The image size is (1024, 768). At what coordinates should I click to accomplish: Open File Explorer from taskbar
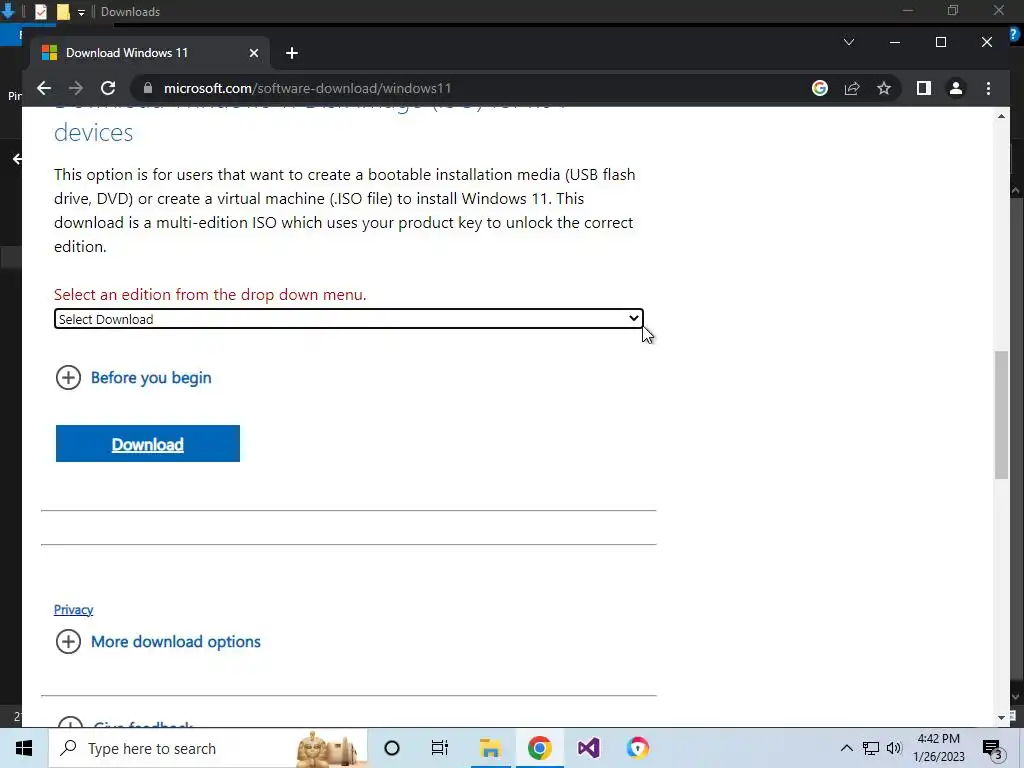(490, 748)
